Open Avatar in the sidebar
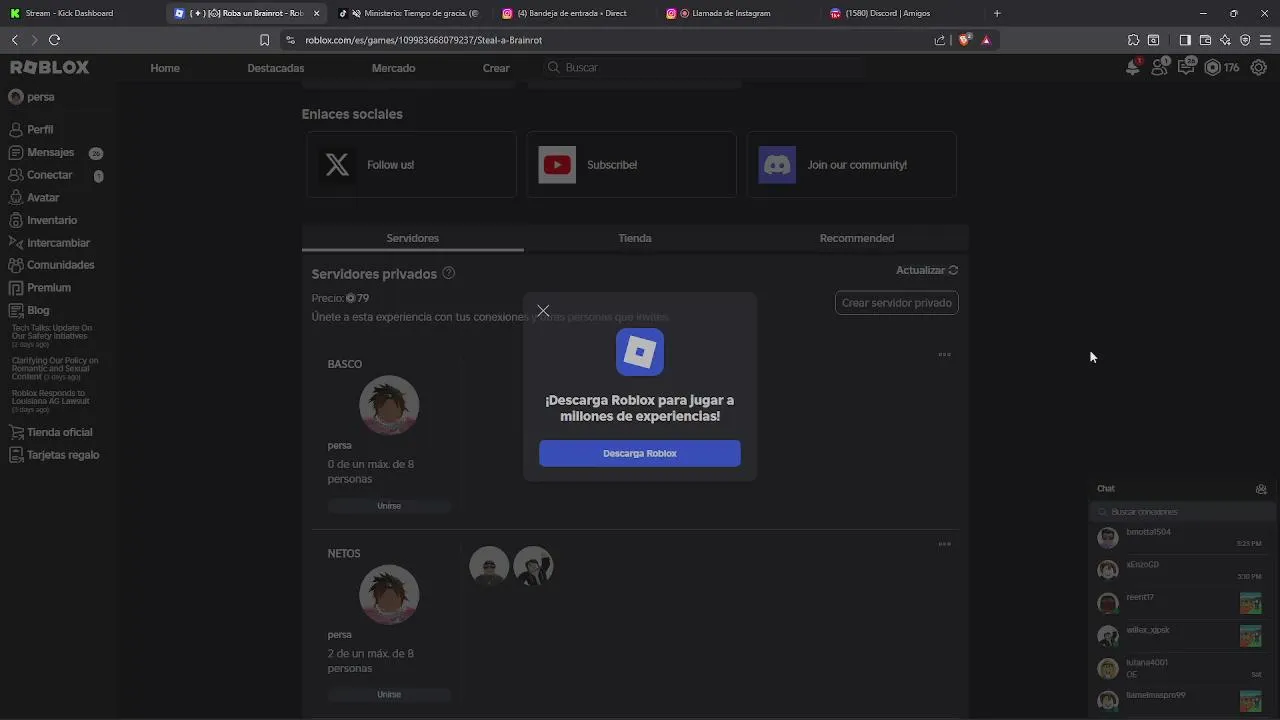This screenshot has height=720, width=1280. (x=34, y=198)
